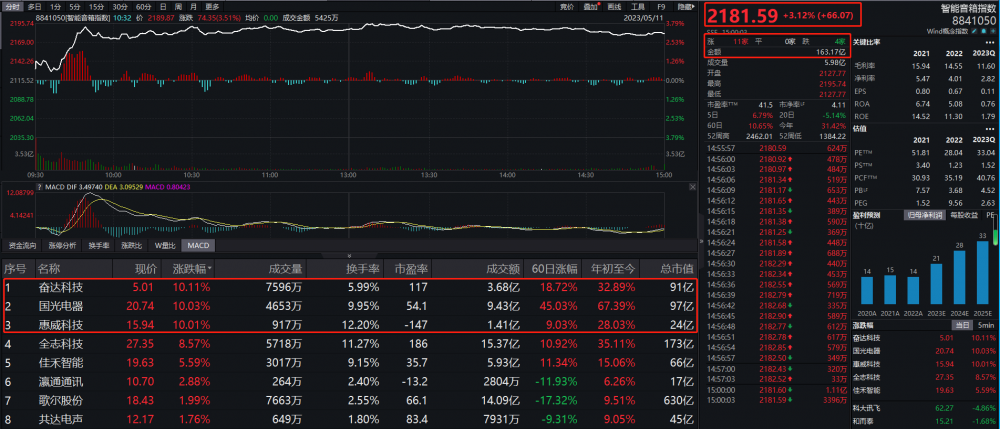Screen dimensions: 1000x429
Task: Switch to the 资金流向 indicator tab
Action: (22, 244)
